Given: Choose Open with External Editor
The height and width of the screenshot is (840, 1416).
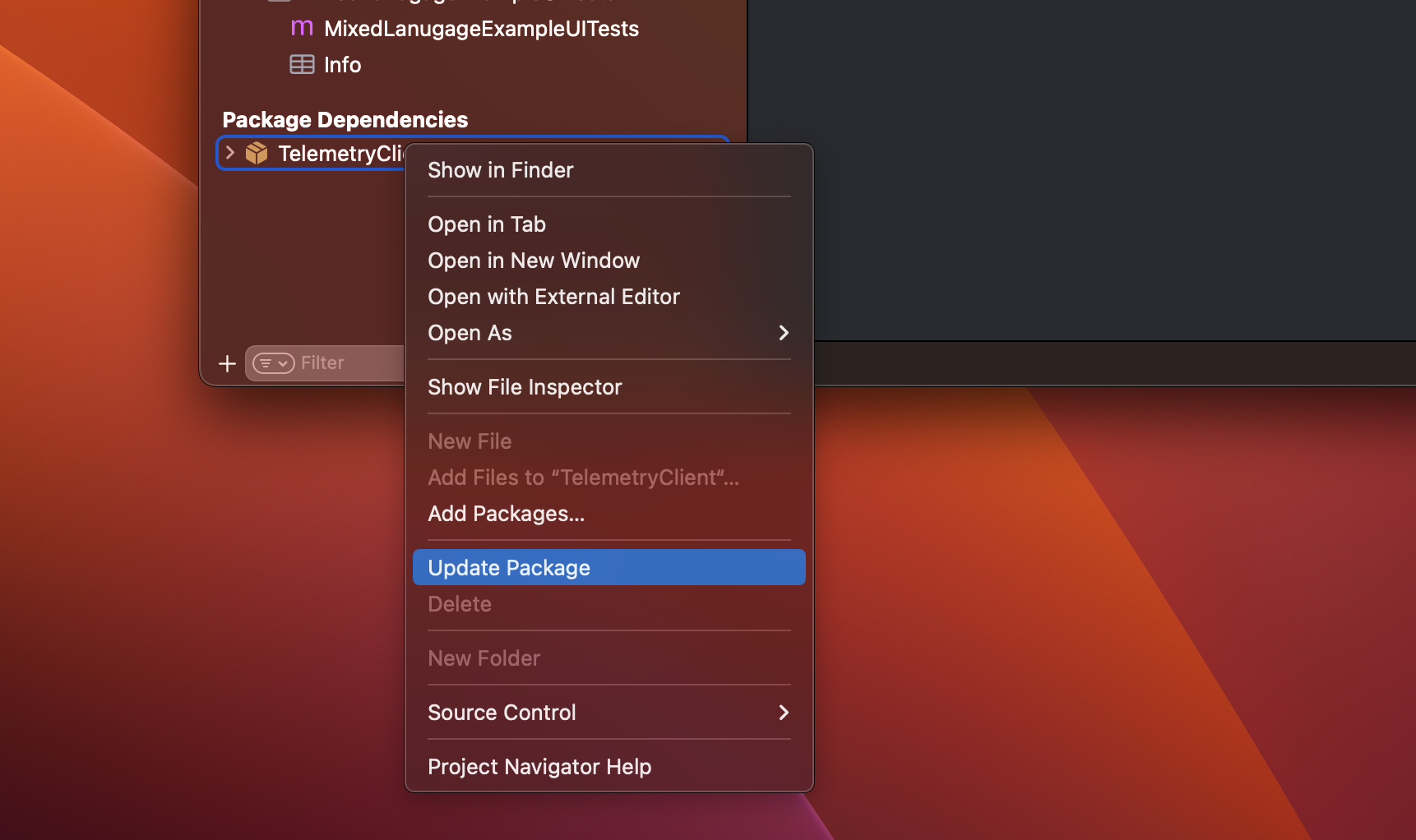Looking at the screenshot, I should (553, 296).
